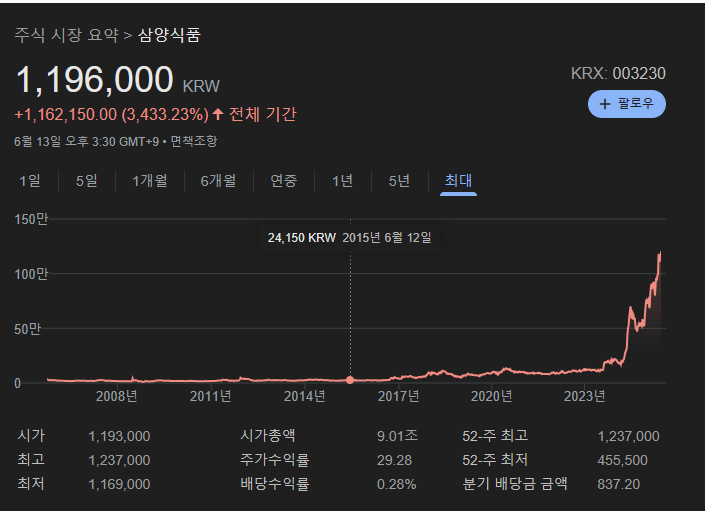Click the 2008년 x-axis label
Image resolution: width=705 pixels, height=514 pixels.
(x=116, y=396)
